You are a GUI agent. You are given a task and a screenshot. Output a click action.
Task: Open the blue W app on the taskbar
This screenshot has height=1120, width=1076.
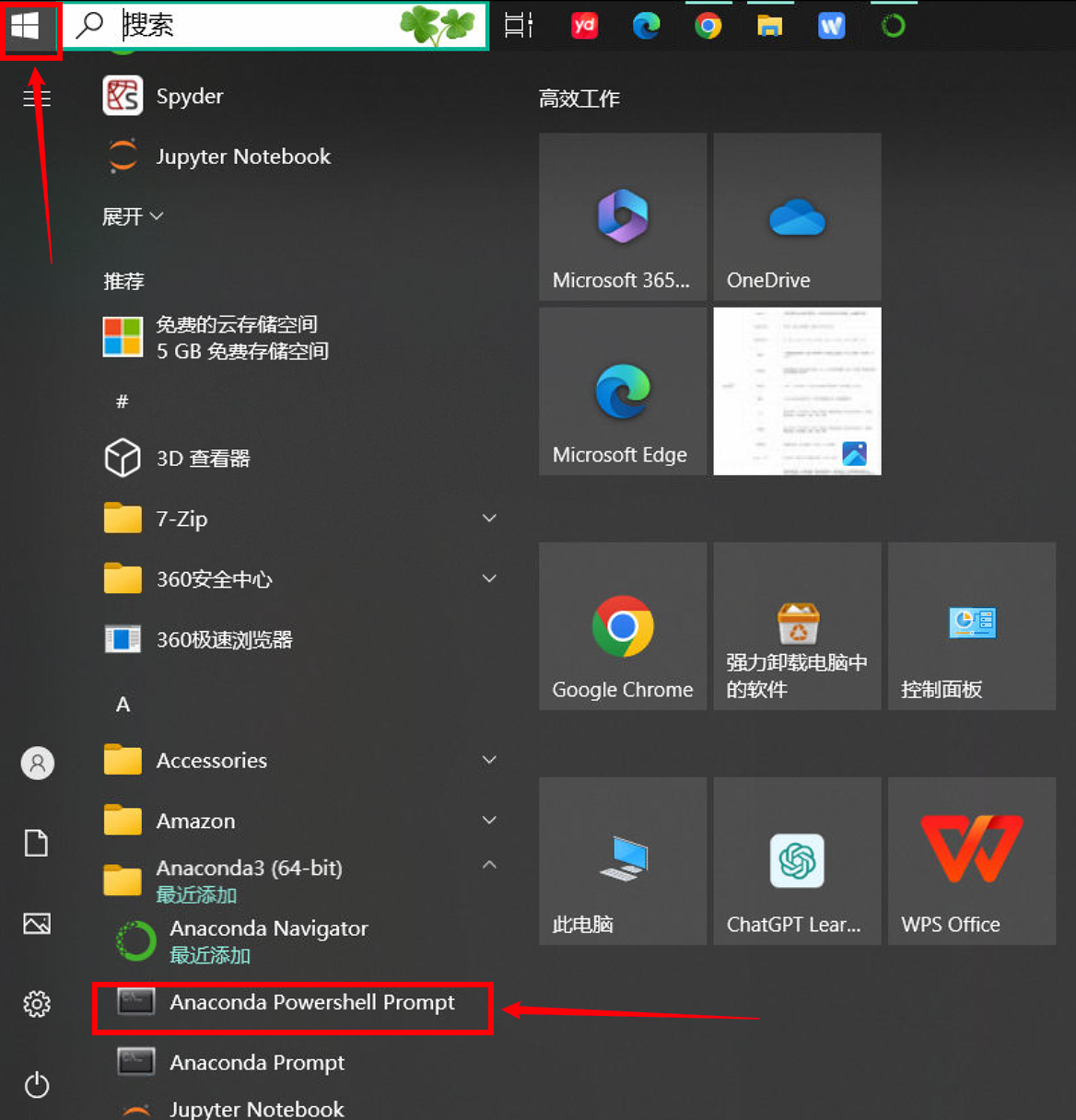click(831, 25)
